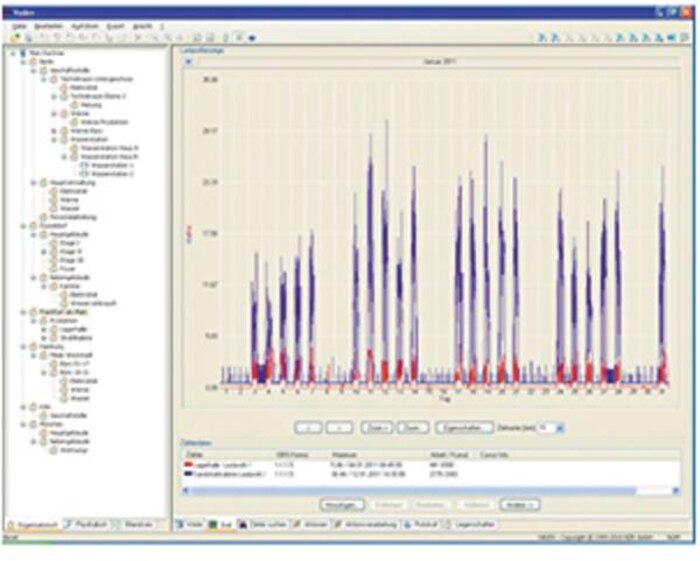700x561 pixels.
Task: Click the Eigenschaften button below the chart
Action: [x=464, y=428]
